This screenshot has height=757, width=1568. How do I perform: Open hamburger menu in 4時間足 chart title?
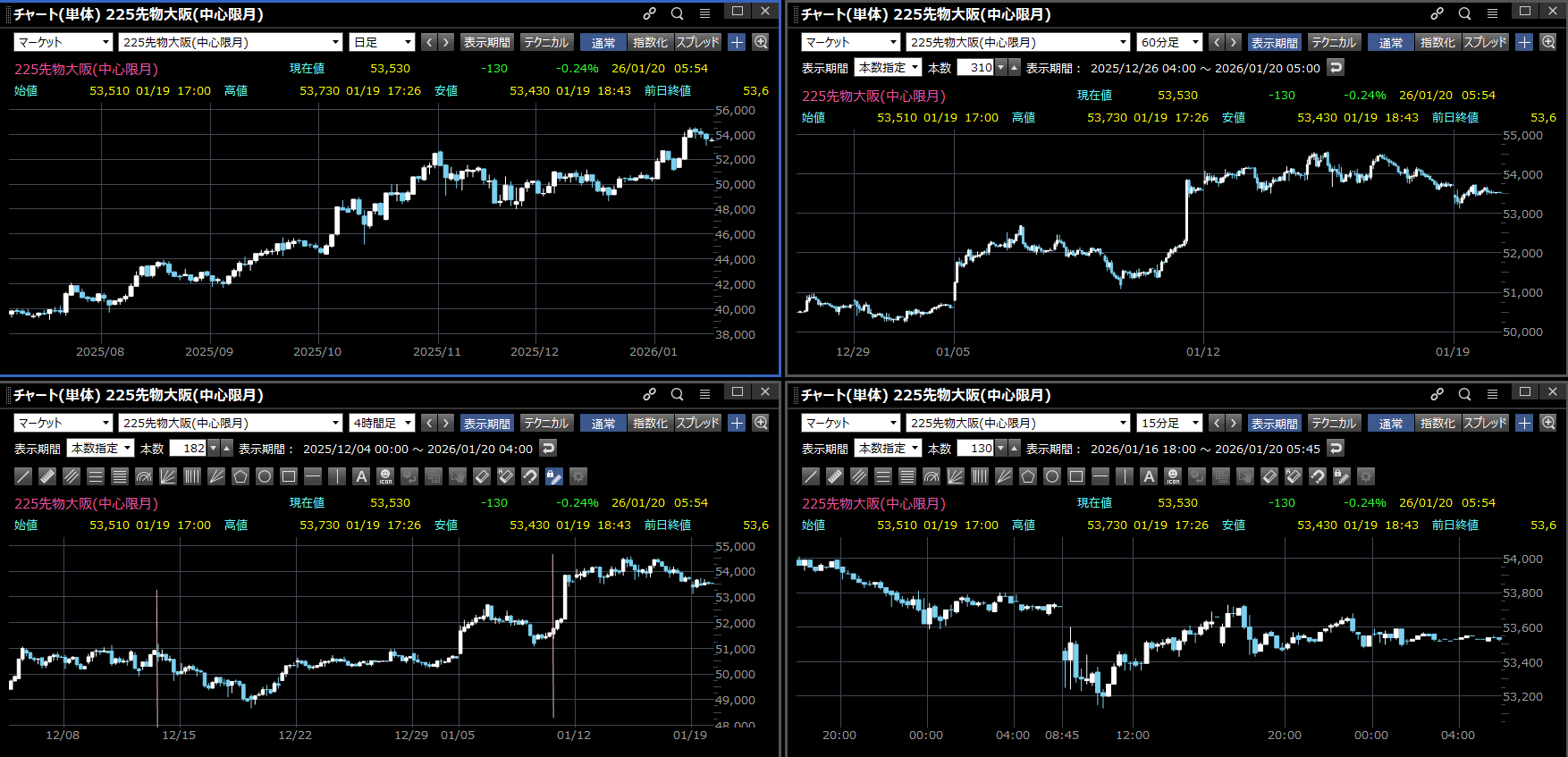[704, 394]
